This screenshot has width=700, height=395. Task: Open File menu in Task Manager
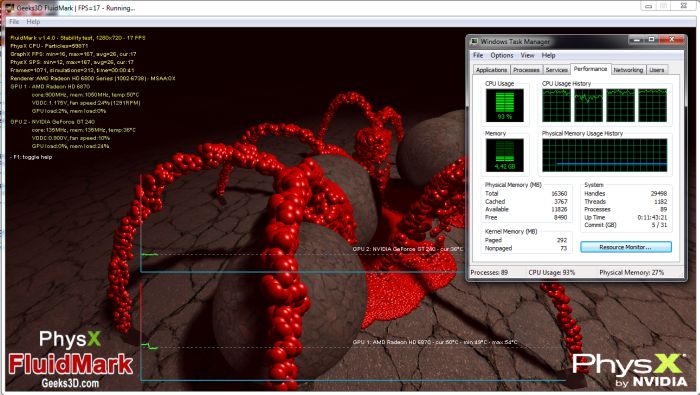478,55
